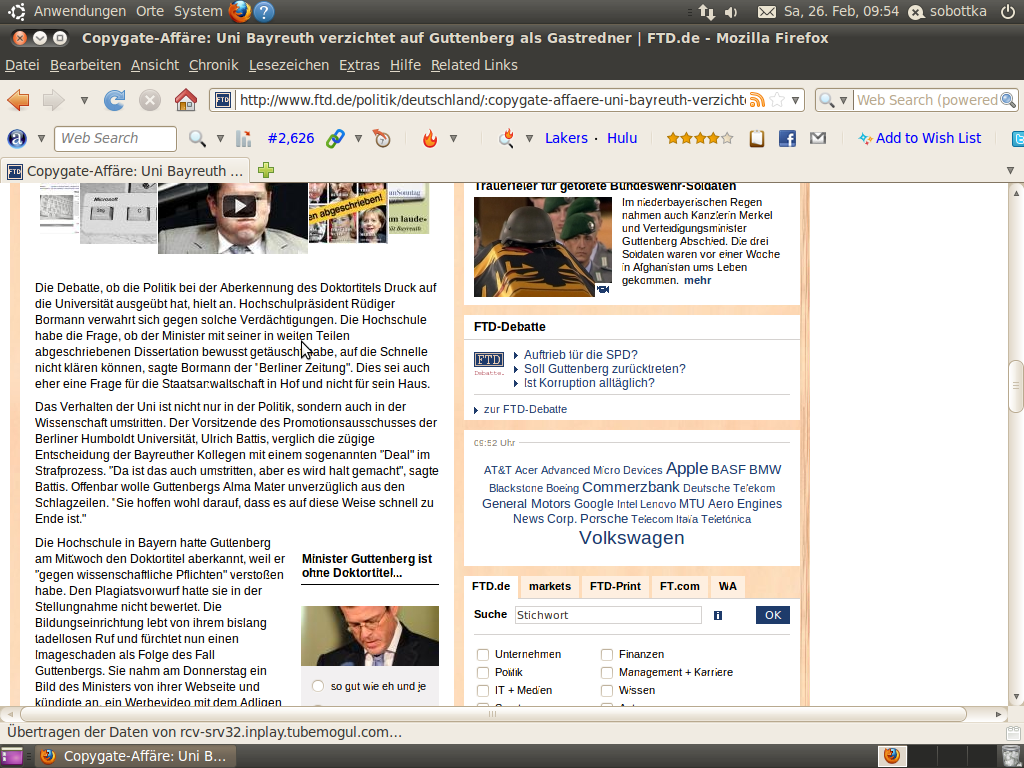Viewport: 1024px width, 768px height.
Task: Click the vertical scrollbar thumb
Action: click(1016, 386)
